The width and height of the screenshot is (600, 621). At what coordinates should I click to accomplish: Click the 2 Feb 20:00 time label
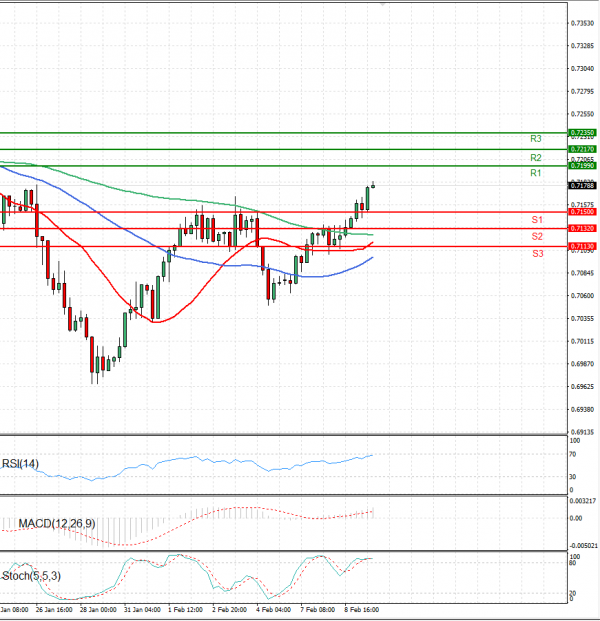(229, 610)
